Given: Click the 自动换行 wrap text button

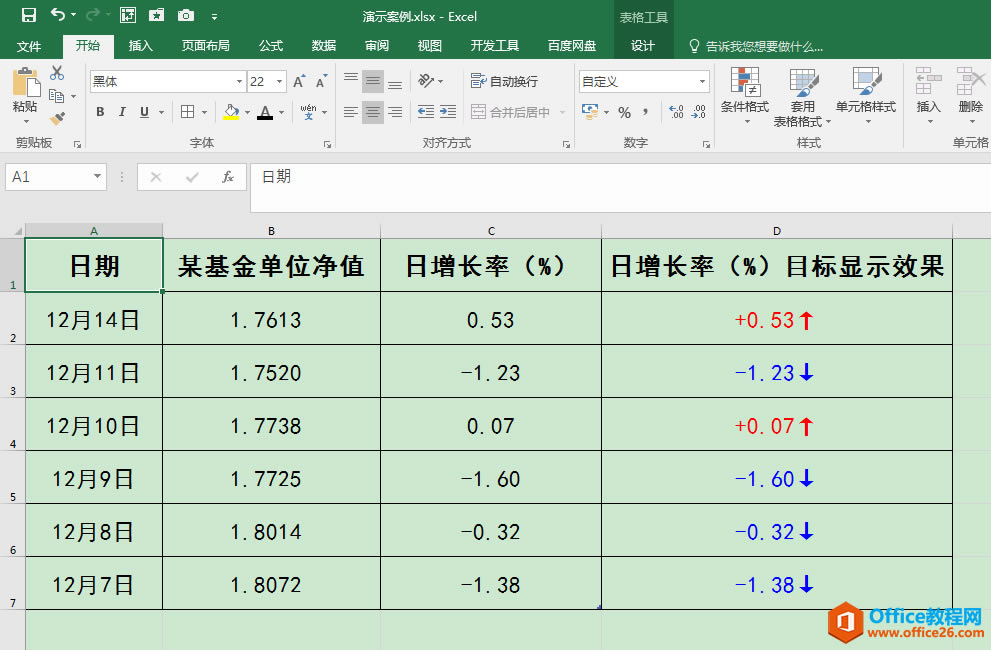Looking at the screenshot, I should click(504, 81).
